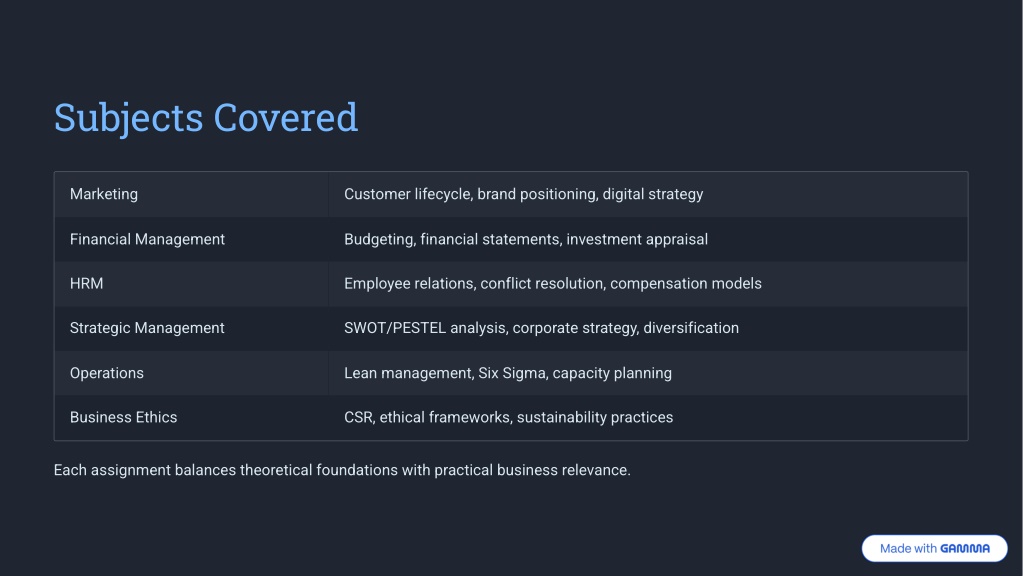Click the Business Ethics cell

[191, 417]
